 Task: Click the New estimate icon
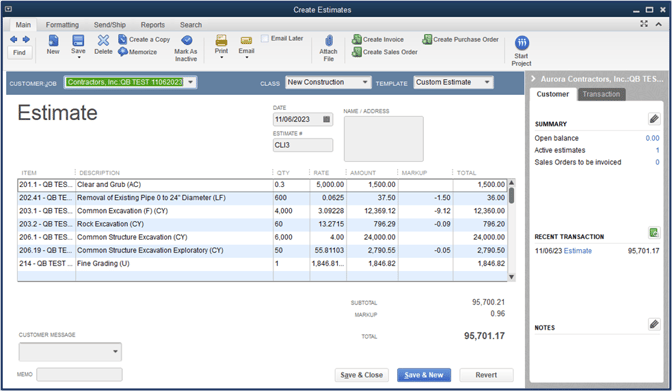coord(53,41)
